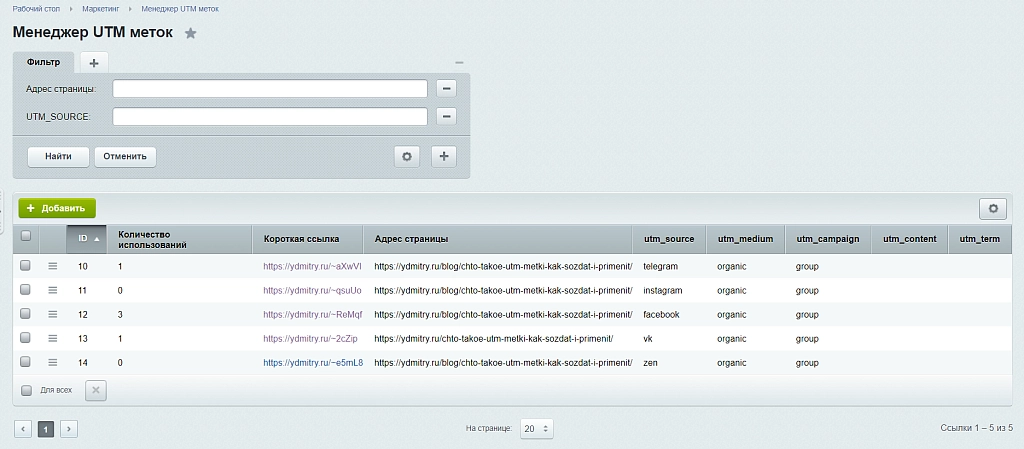
Task: Open row actions menu for ID 12
Action: tap(53, 315)
